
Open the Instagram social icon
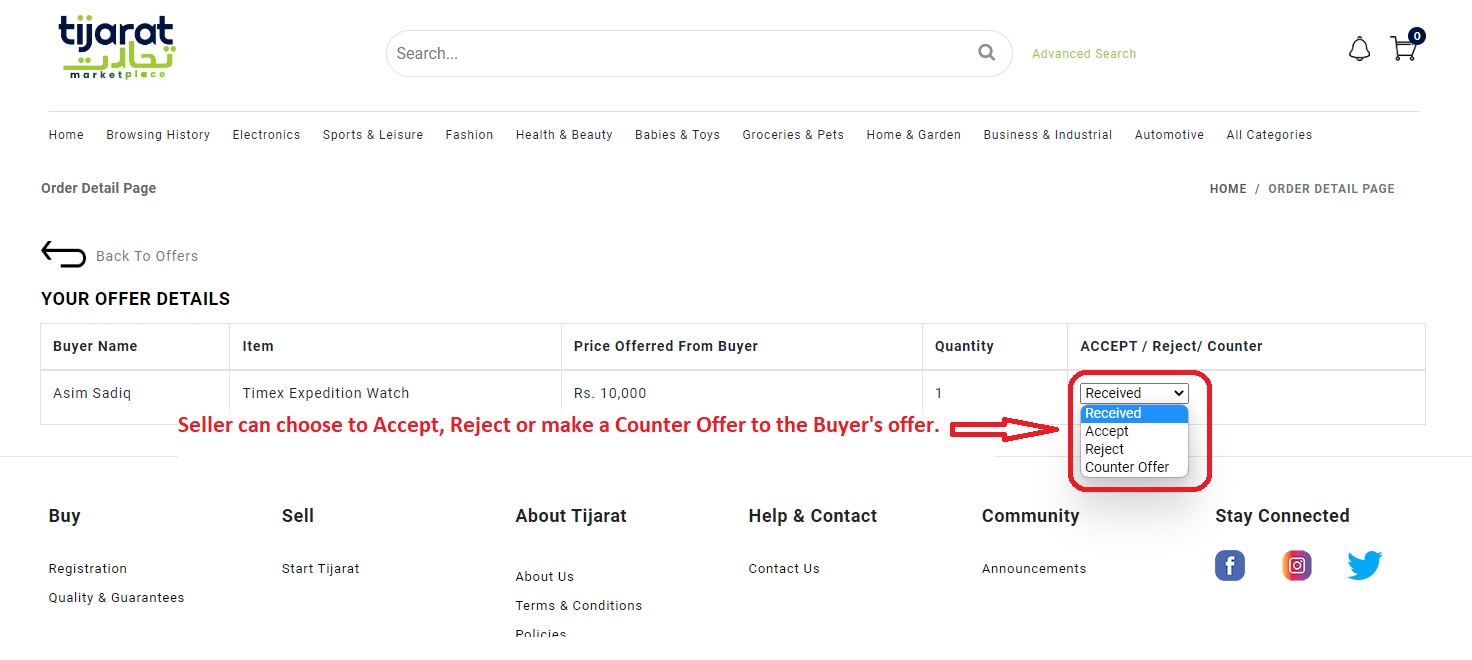pyautogui.click(x=1297, y=565)
